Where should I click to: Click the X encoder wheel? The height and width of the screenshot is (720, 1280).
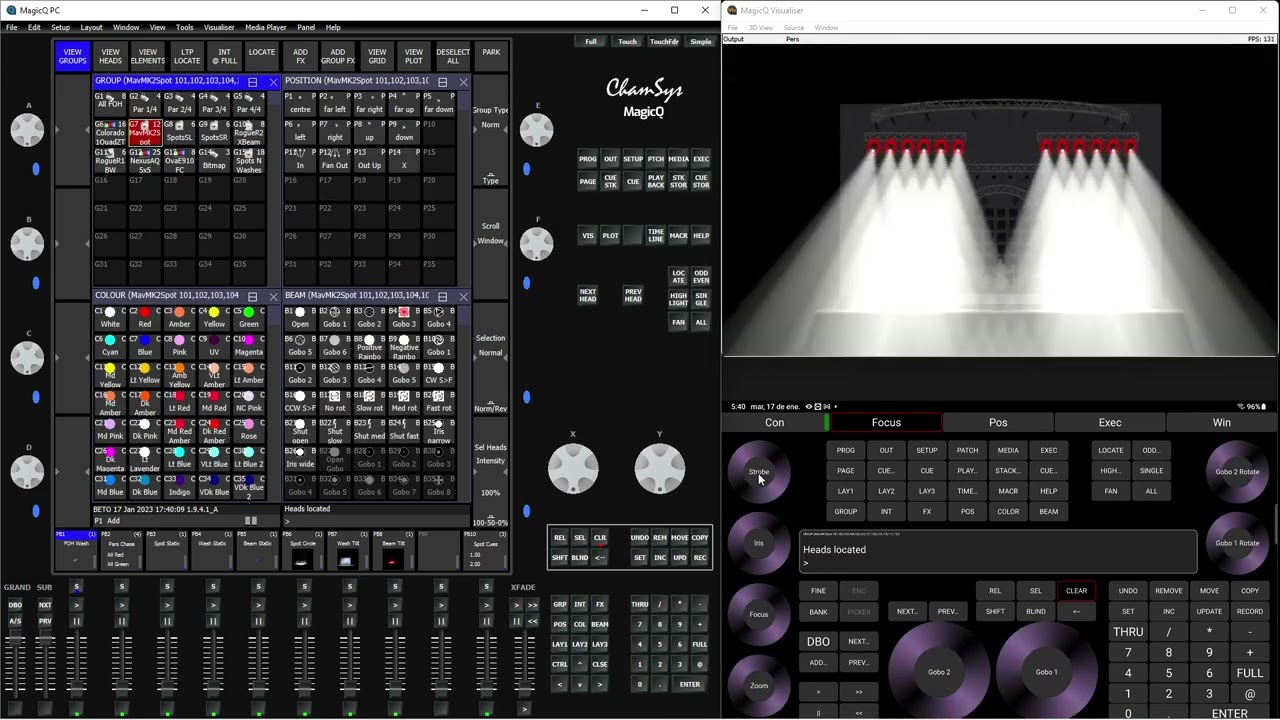[573, 467]
